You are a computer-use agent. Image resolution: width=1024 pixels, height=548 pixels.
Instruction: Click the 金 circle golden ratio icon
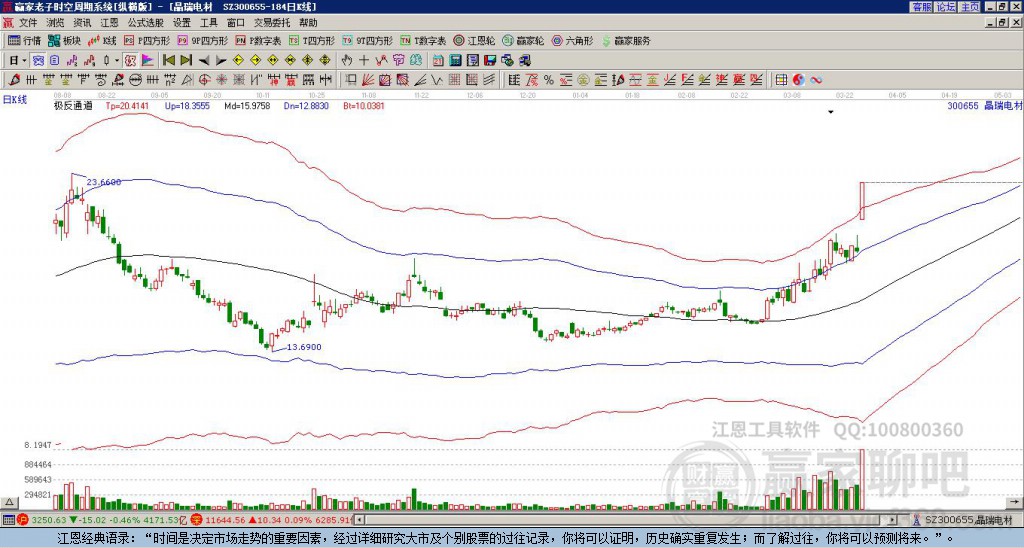click(x=583, y=80)
